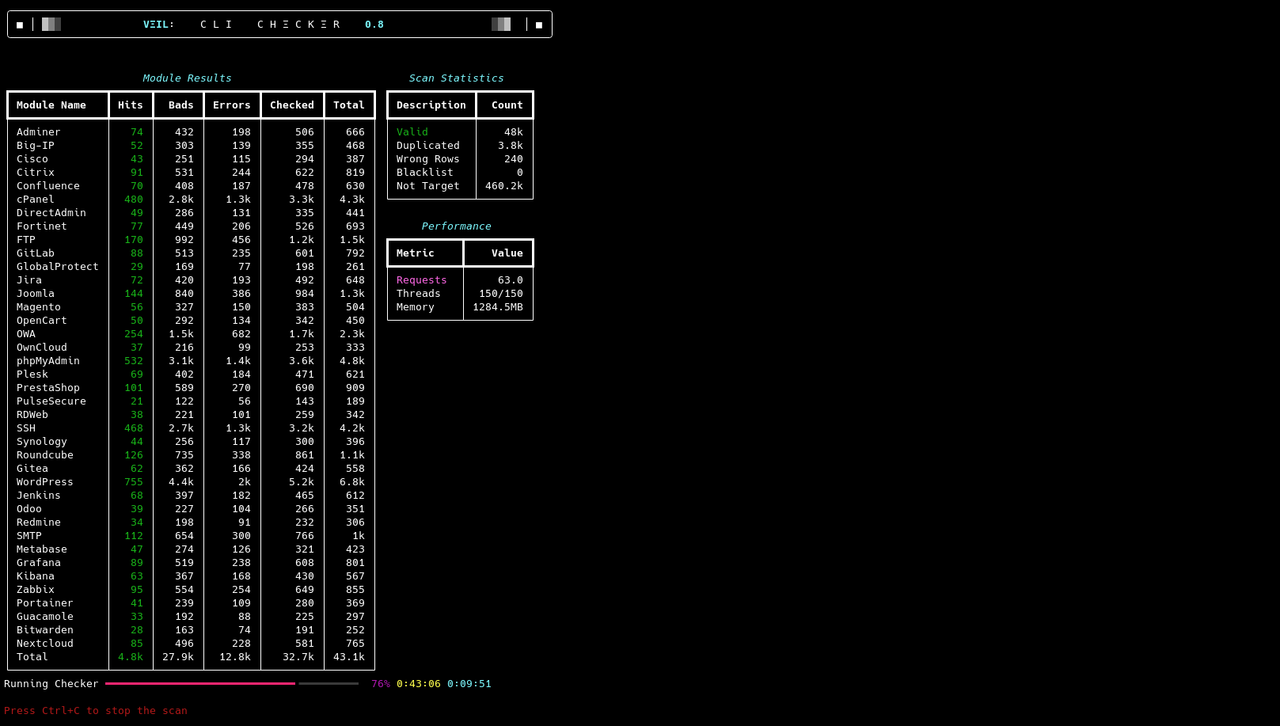
Task: Click the Portainer module name
Action: [x=45, y=604]
